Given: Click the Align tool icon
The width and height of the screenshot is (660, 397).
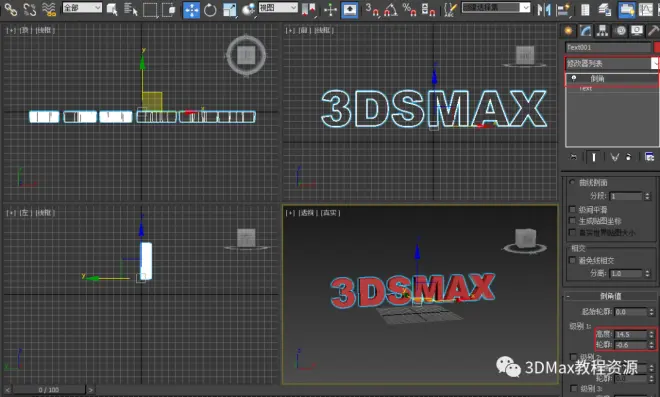Looking at the screenshot, I should tap(562, 9).
